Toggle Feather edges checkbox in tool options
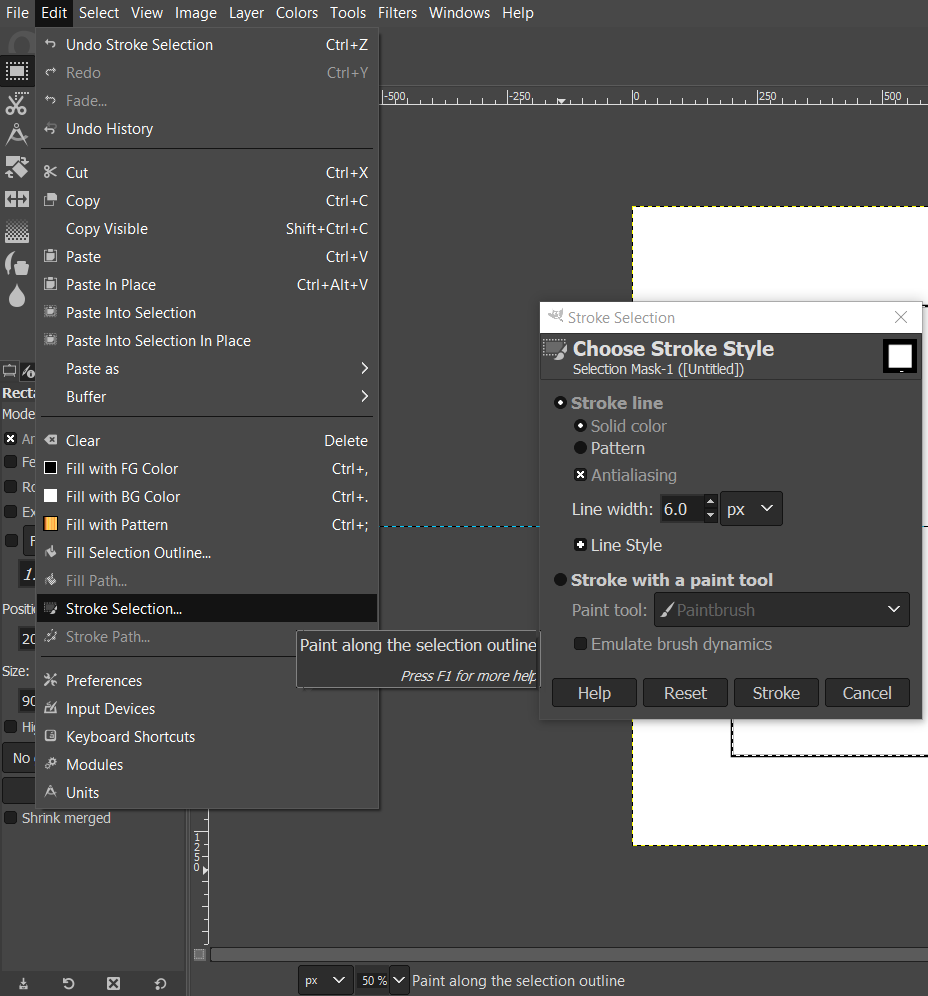 coord(10,462)
